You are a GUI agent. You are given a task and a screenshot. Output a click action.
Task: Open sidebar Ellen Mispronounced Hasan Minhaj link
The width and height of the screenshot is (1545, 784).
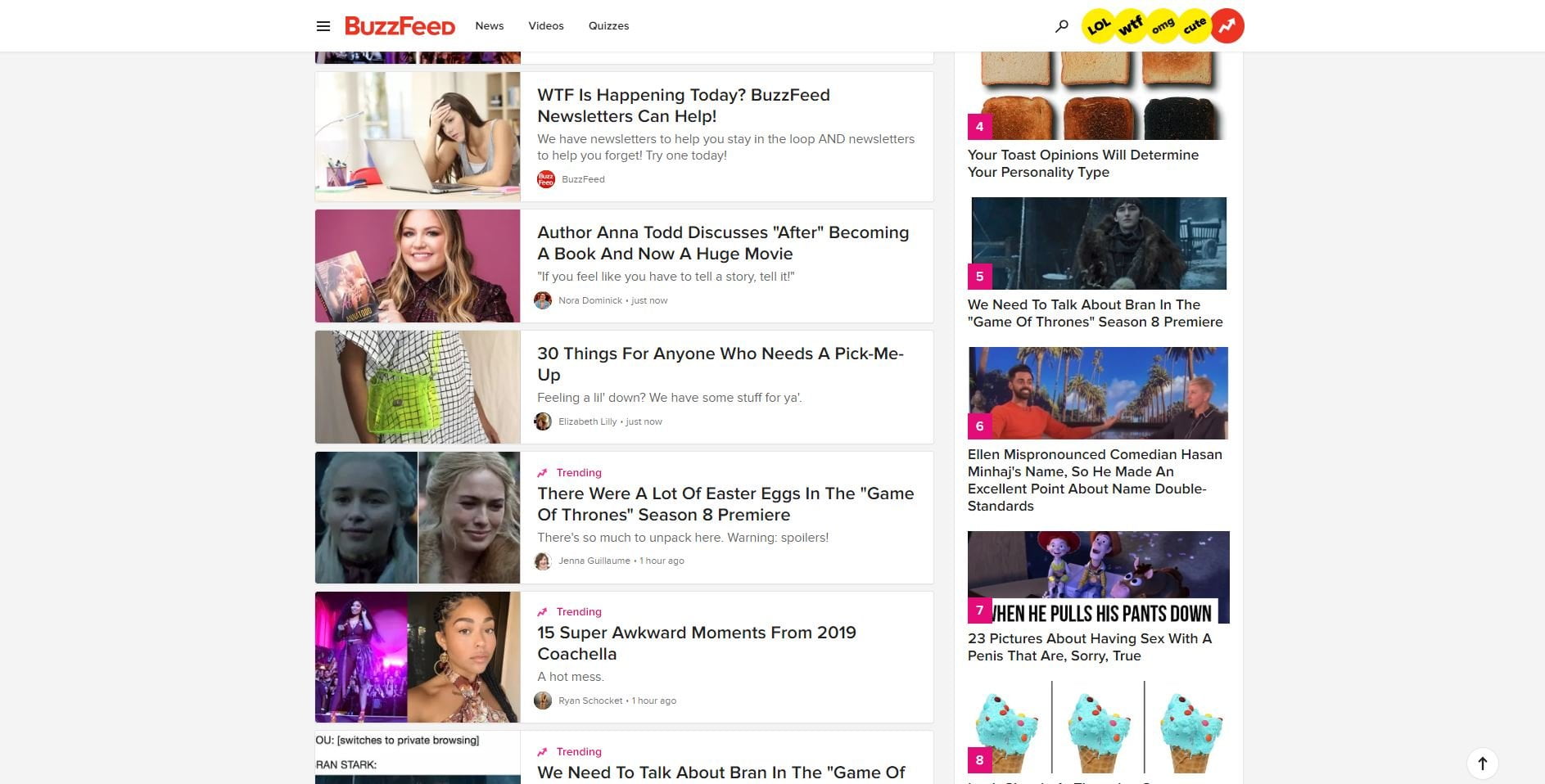coord(1095,480)
